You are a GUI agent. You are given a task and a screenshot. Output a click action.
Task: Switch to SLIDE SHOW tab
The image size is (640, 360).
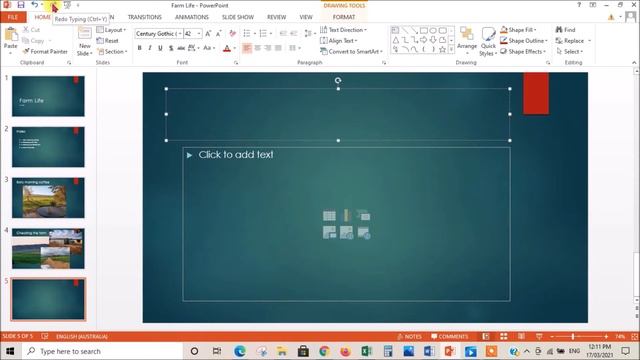(238, 17)
